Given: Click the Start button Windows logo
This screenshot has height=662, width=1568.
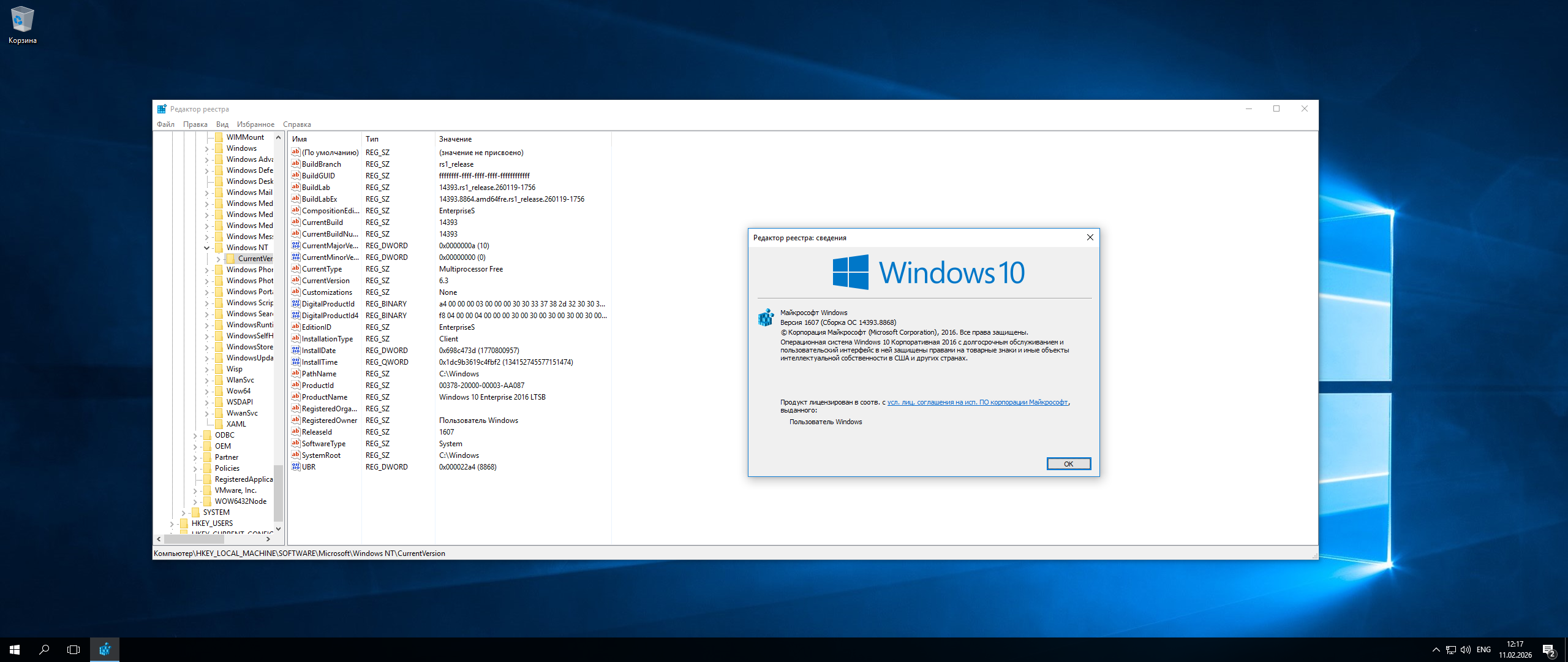Looking at the screenshot, I should coord(15,650).
